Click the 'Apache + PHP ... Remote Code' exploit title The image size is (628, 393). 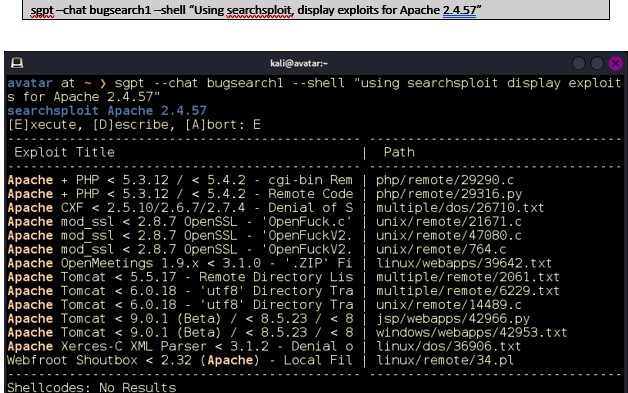[x=180, y=194]
